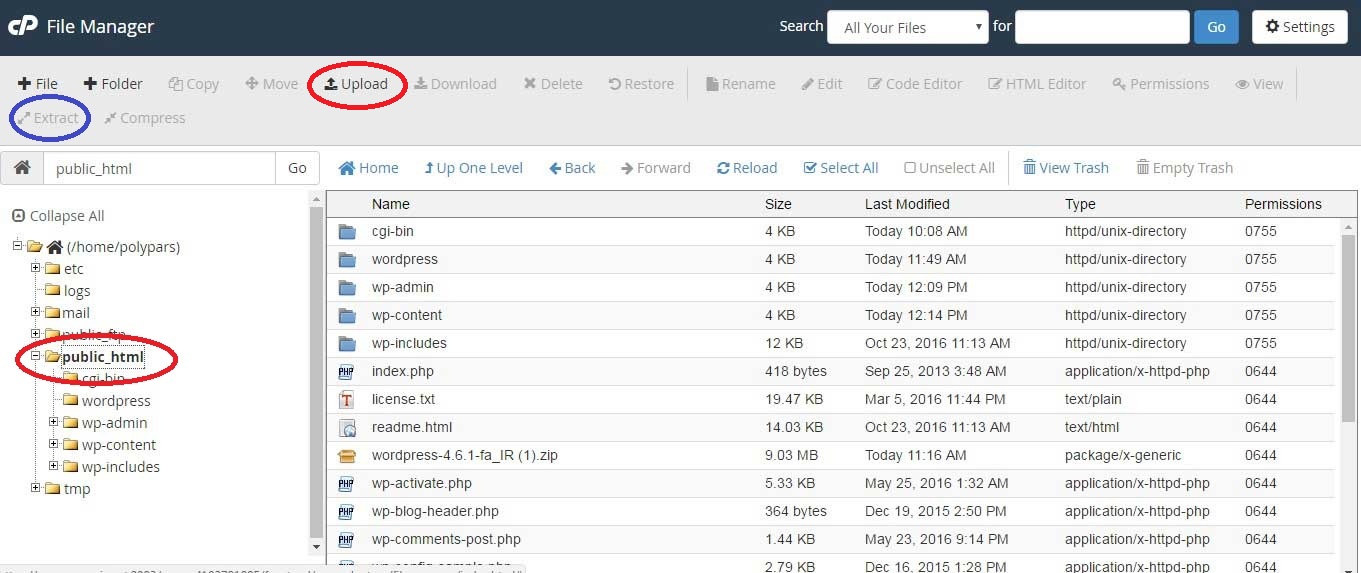Click the HTML file icon of readme.html
This screenshot has width=1361, height=573.
347,428
